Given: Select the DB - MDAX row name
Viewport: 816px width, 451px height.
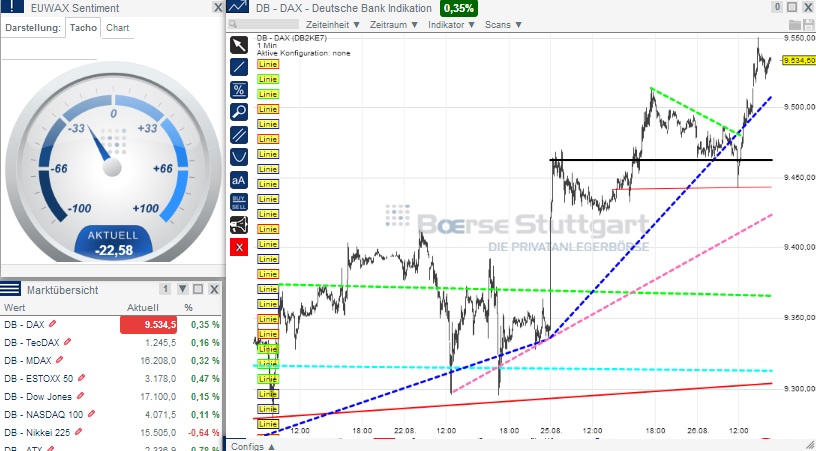Looking at the screenshot, I should coord(28,360).
